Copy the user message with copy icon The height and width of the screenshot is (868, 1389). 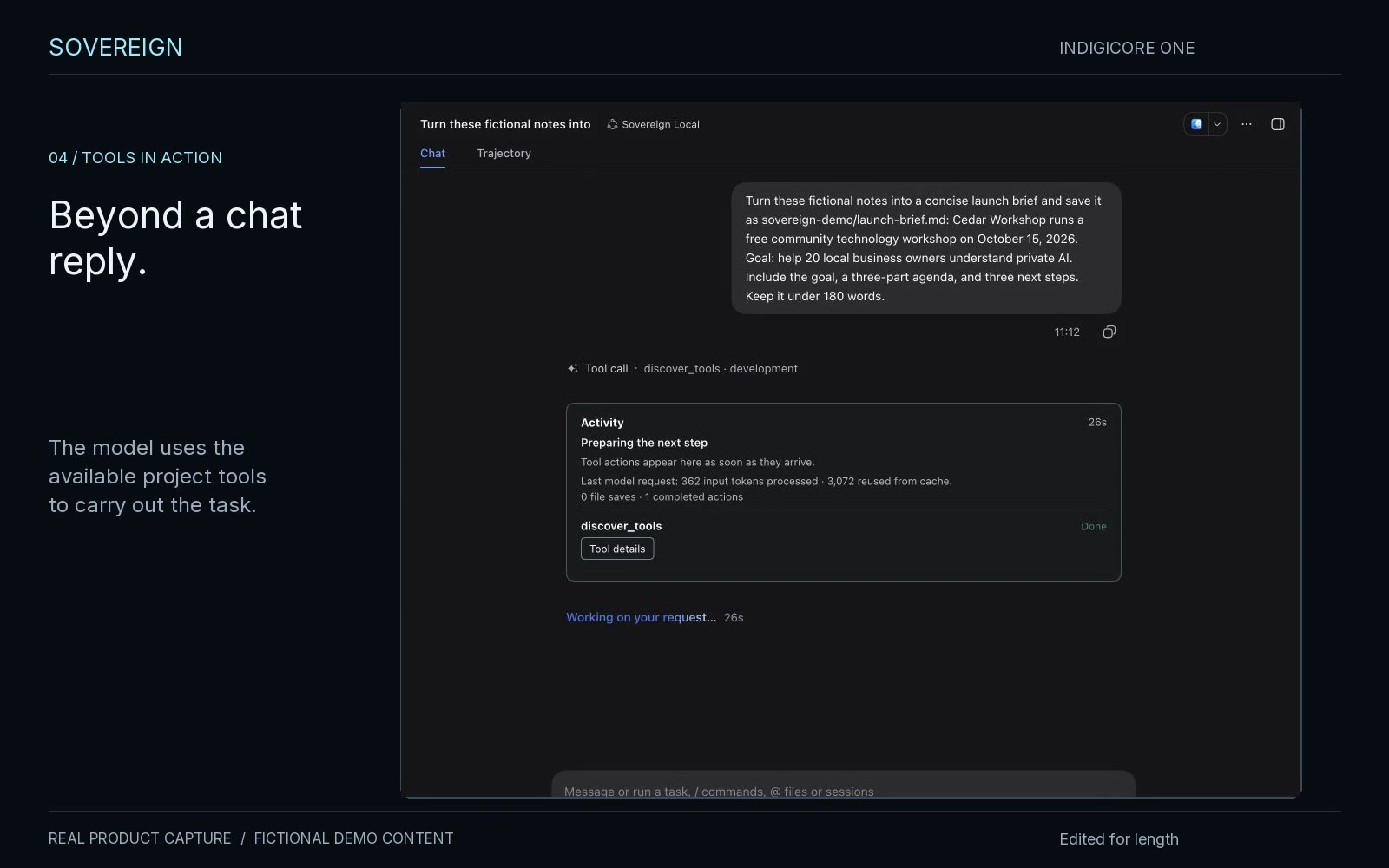click(x=1109, y=332)
